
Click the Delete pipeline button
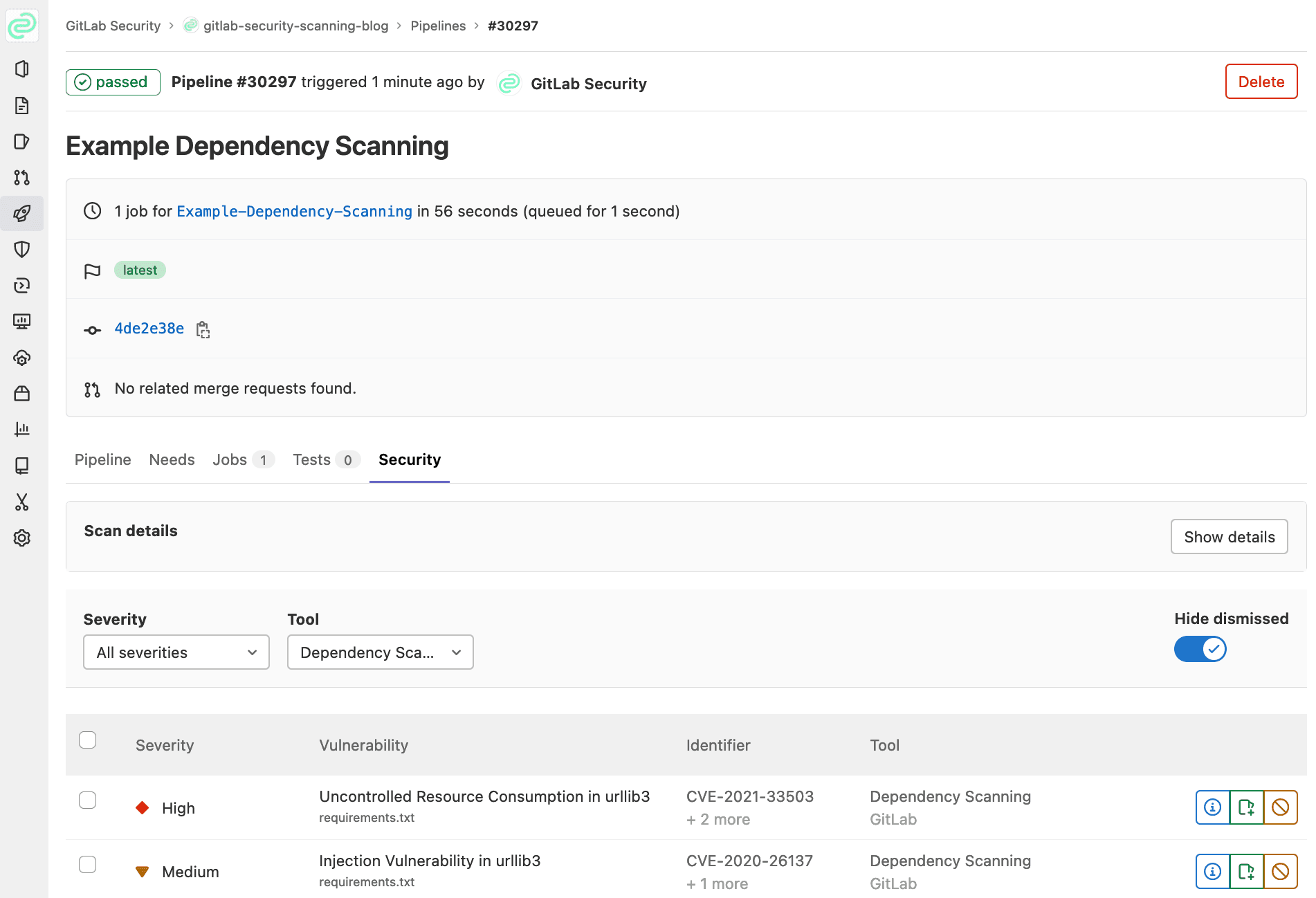pos(1261,82)
